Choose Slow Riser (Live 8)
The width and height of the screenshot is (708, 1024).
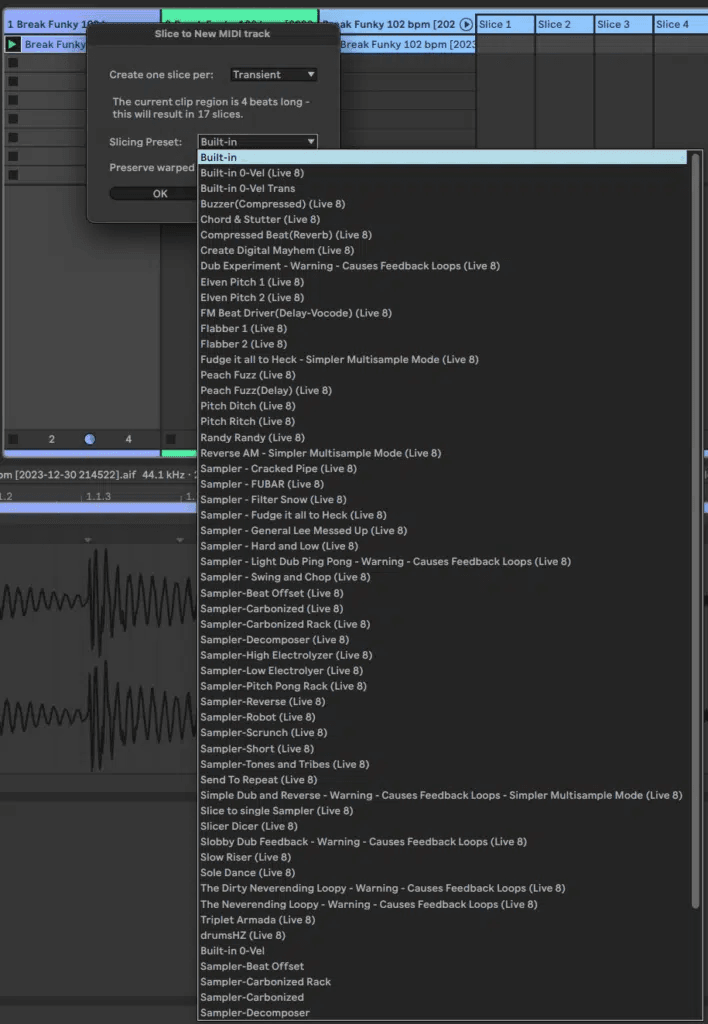(443, 857)
